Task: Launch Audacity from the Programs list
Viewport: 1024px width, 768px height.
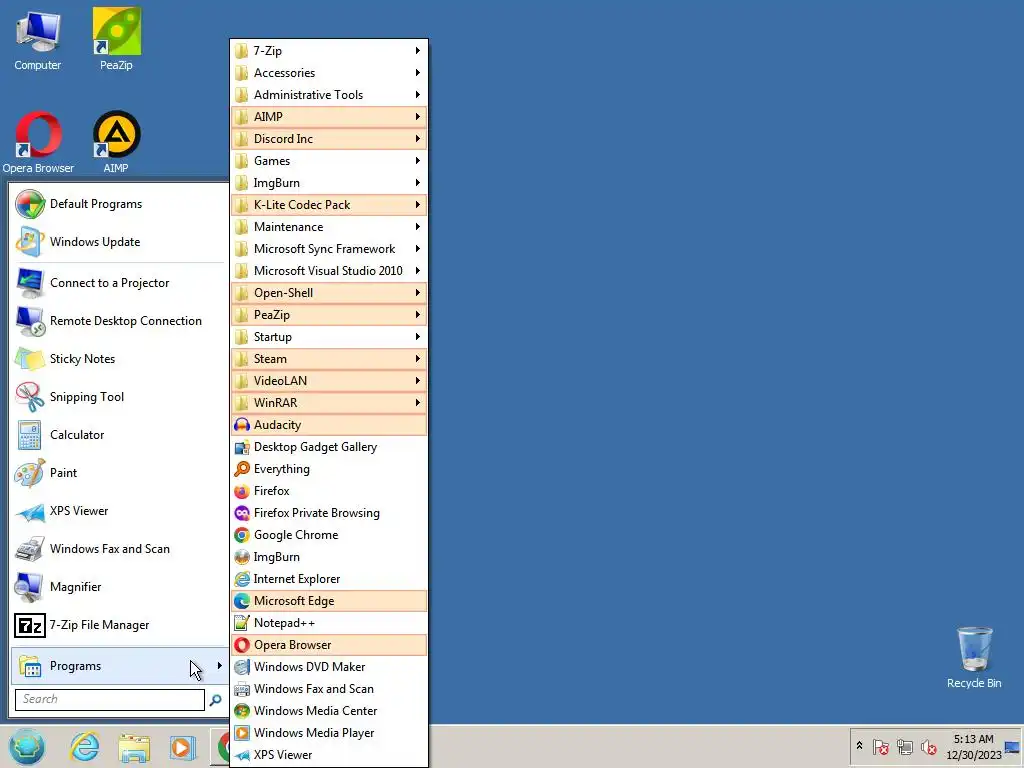Action: (329, 425)
